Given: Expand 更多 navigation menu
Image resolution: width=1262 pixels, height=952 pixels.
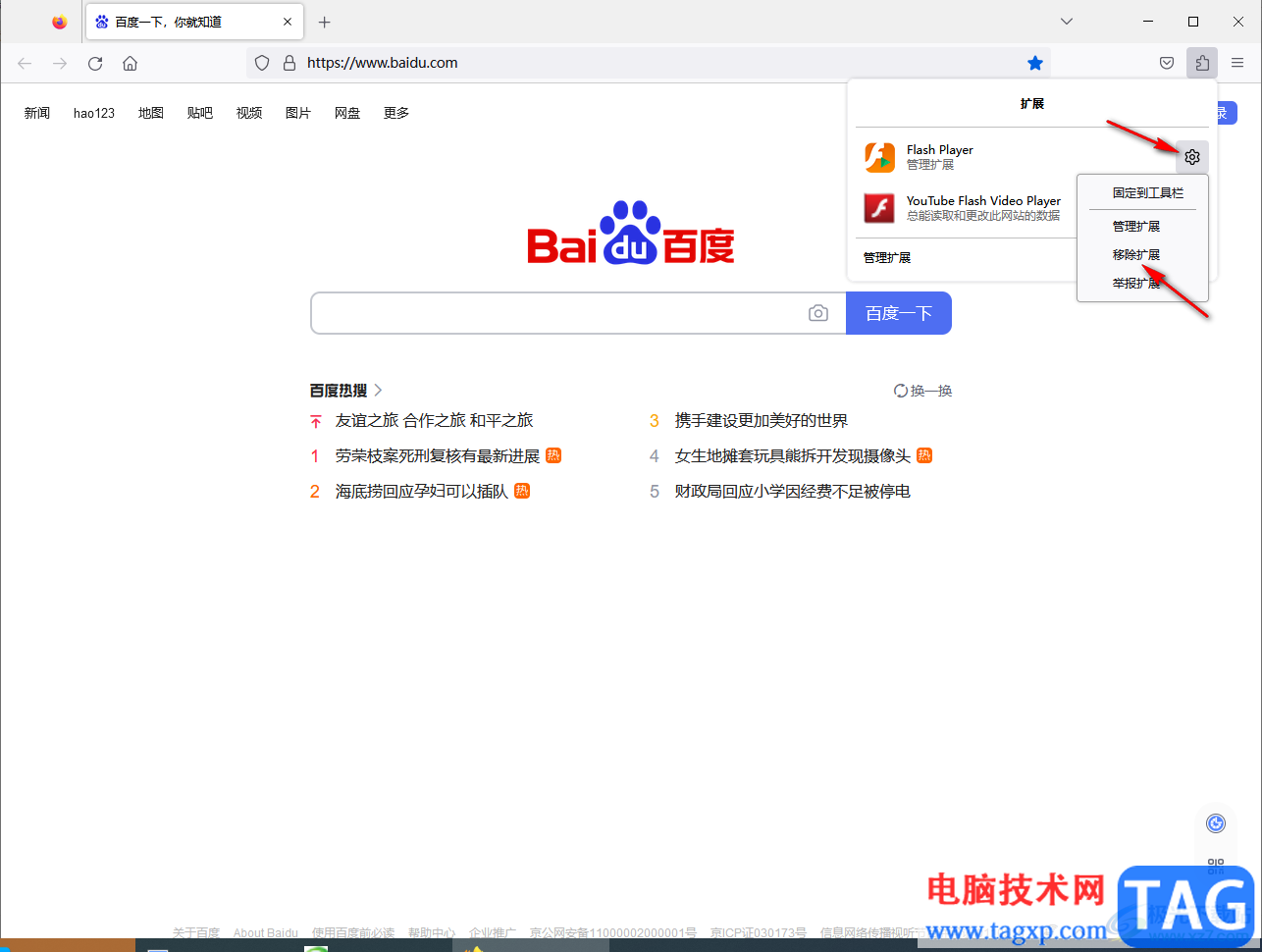Looking at the screenshot, I should pos(396,113).
